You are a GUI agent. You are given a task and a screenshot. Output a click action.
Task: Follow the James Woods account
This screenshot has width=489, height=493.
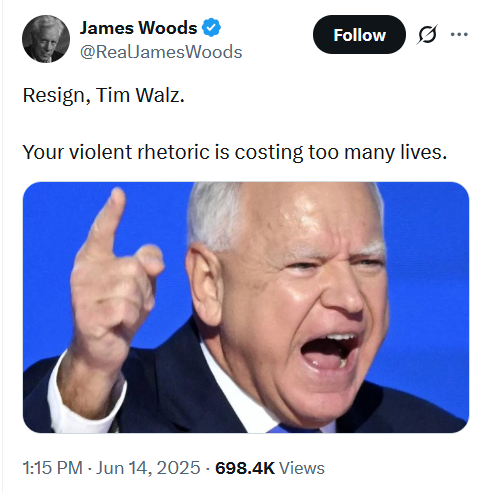coord(359,34)
